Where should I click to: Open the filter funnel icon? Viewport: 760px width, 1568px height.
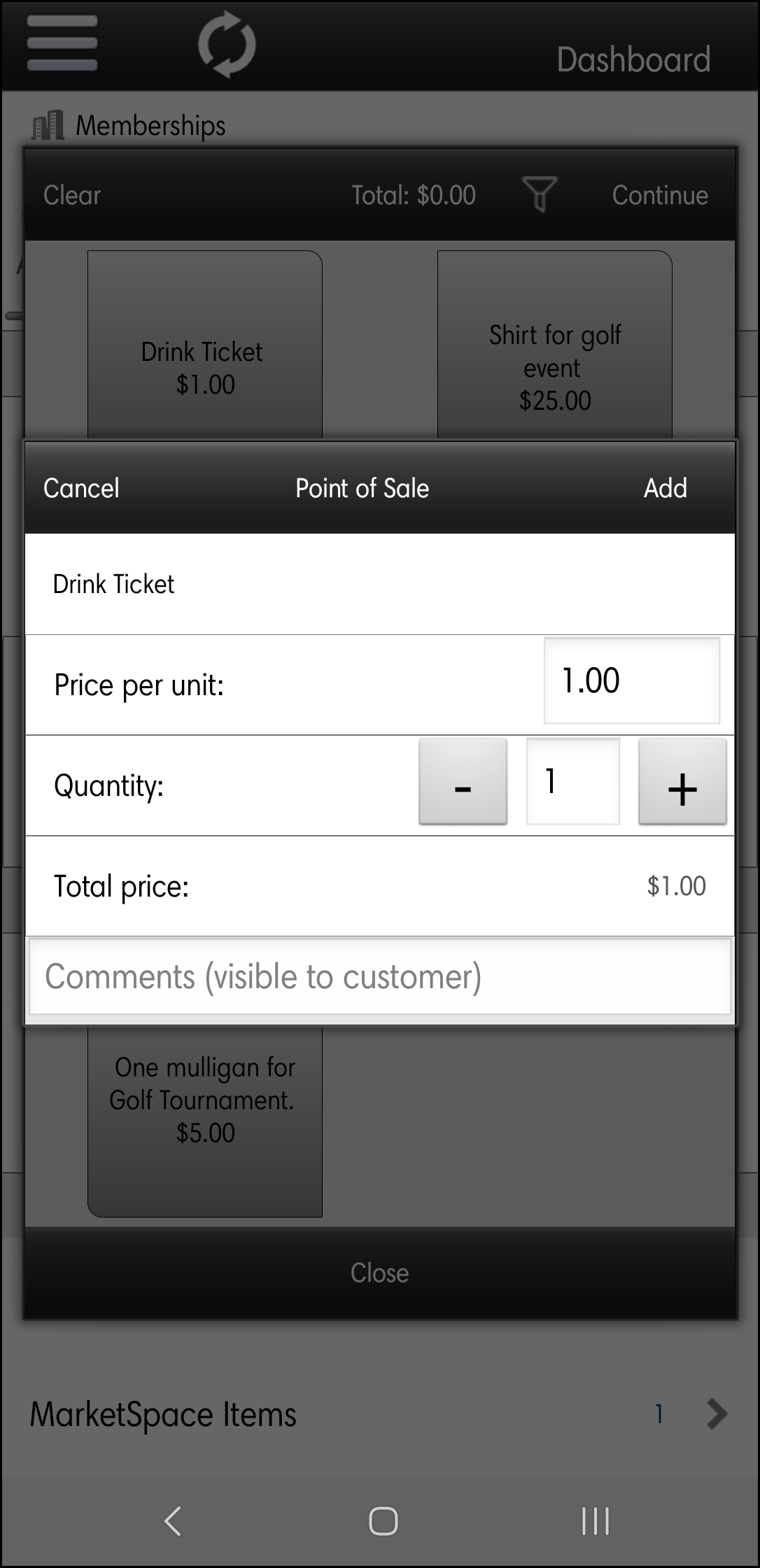[540, 194]
